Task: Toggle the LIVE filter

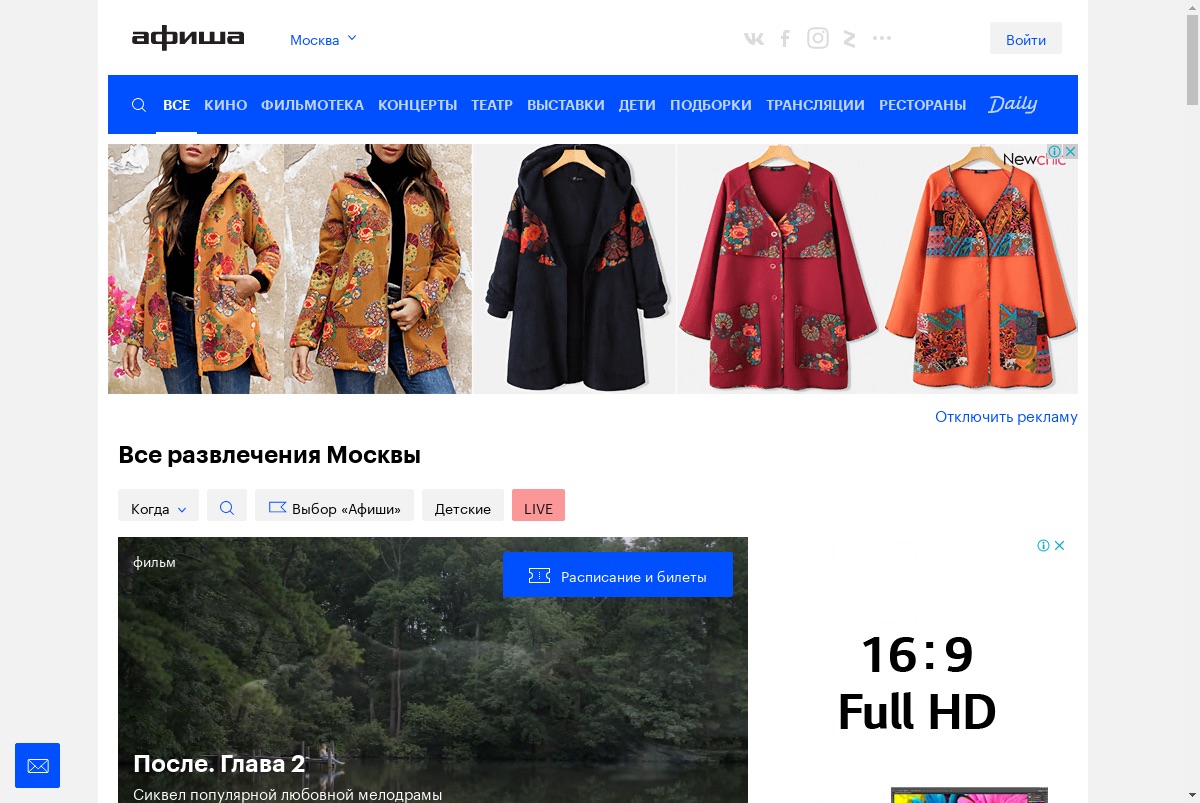Action: [x=538, y=505]
